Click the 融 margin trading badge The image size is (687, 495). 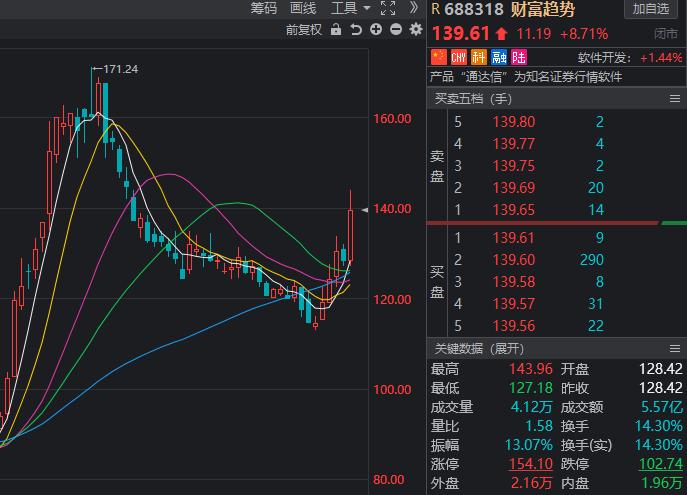pos(499,57)
